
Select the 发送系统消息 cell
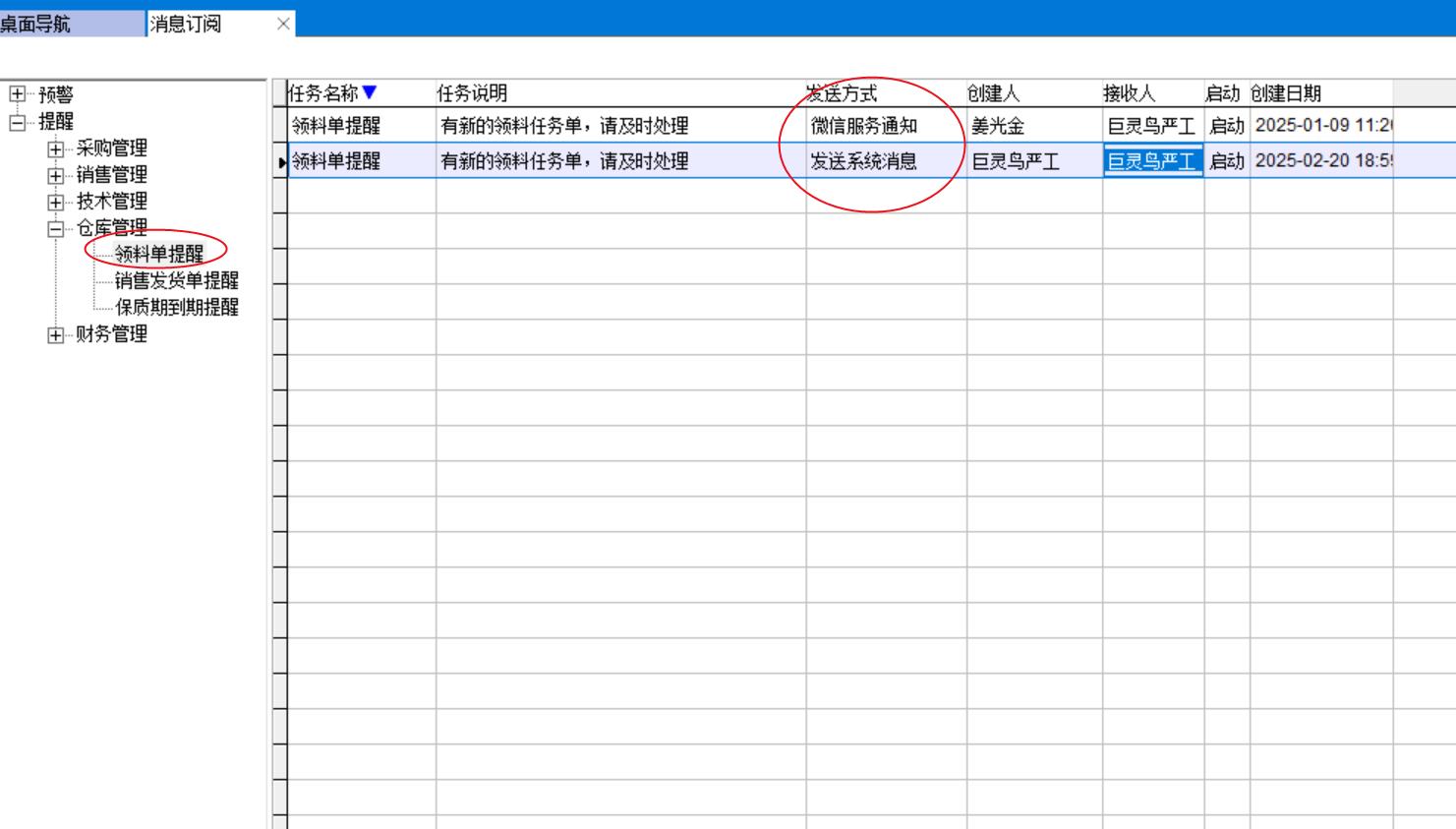coord(864,161)
